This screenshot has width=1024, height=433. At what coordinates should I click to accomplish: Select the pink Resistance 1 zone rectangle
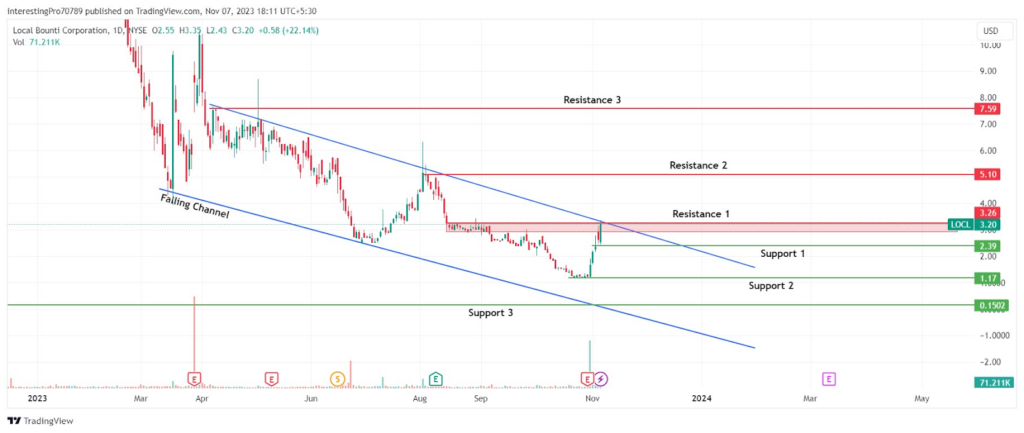701,227
